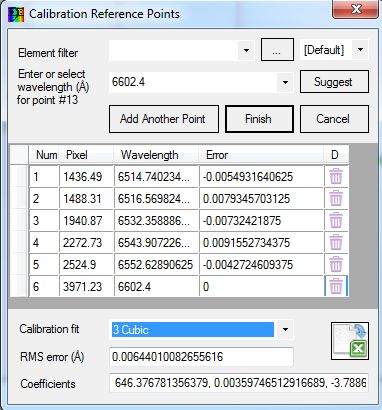Select pixel cell 1436.49
This screenshot has width=382, height=410.
[x=87, y=177]
